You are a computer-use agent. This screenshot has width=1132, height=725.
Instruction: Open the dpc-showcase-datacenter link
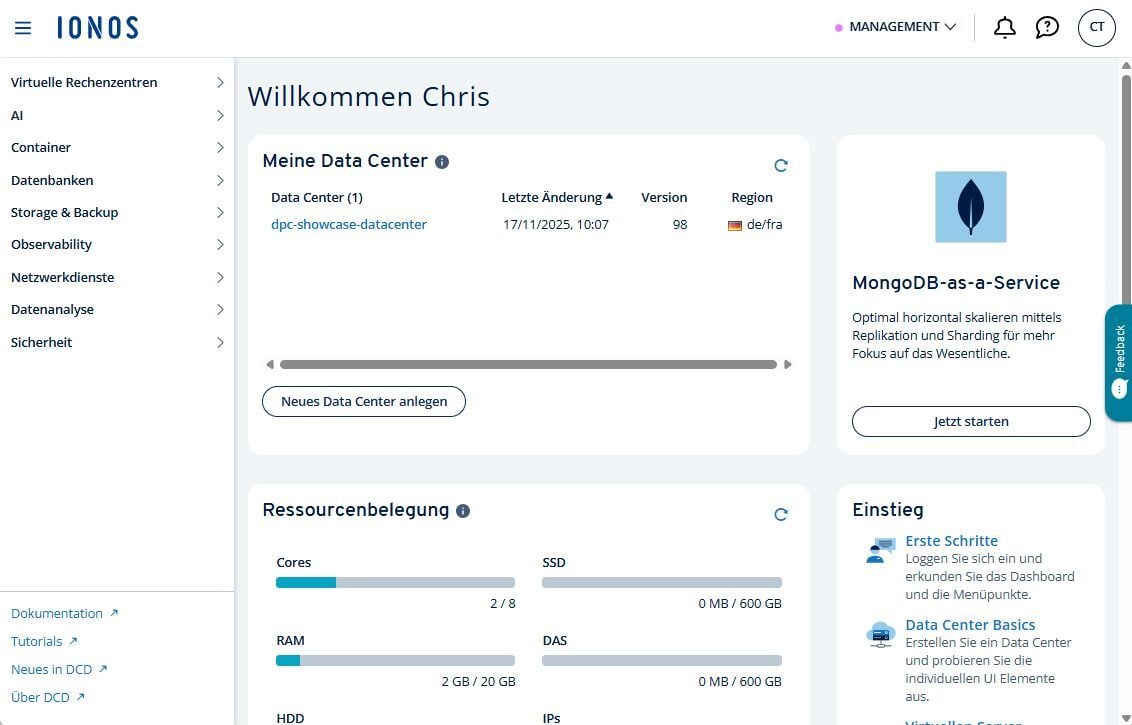click(349, 225)
